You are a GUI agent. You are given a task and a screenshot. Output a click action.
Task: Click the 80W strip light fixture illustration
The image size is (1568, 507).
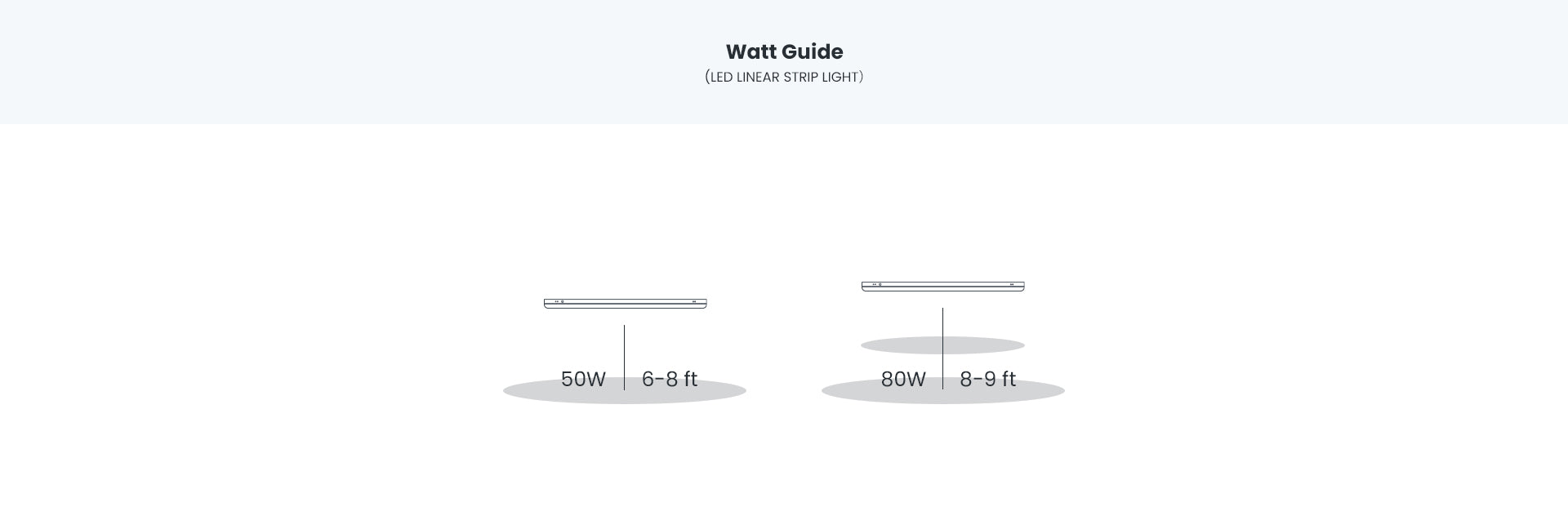[x=942, y=287]
